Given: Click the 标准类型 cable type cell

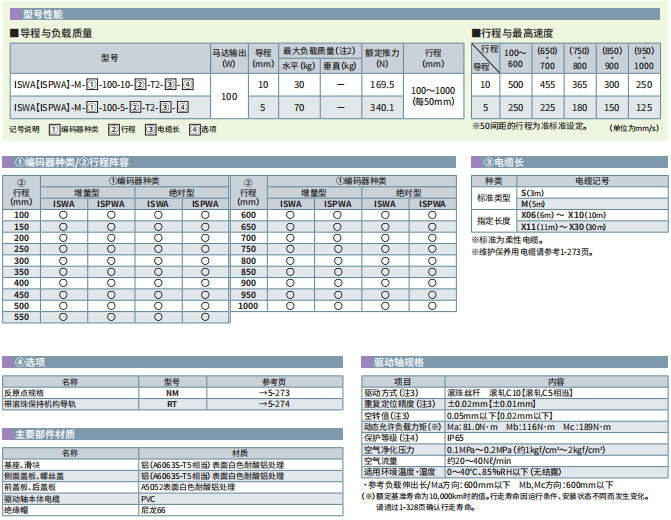Looking at the screenshot, I should point(494,198).
